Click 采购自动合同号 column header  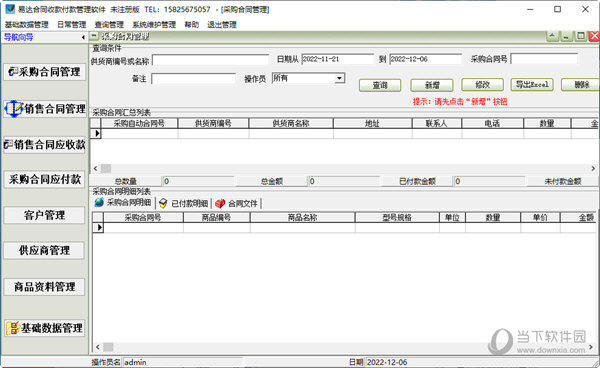[x=139, y=123]
